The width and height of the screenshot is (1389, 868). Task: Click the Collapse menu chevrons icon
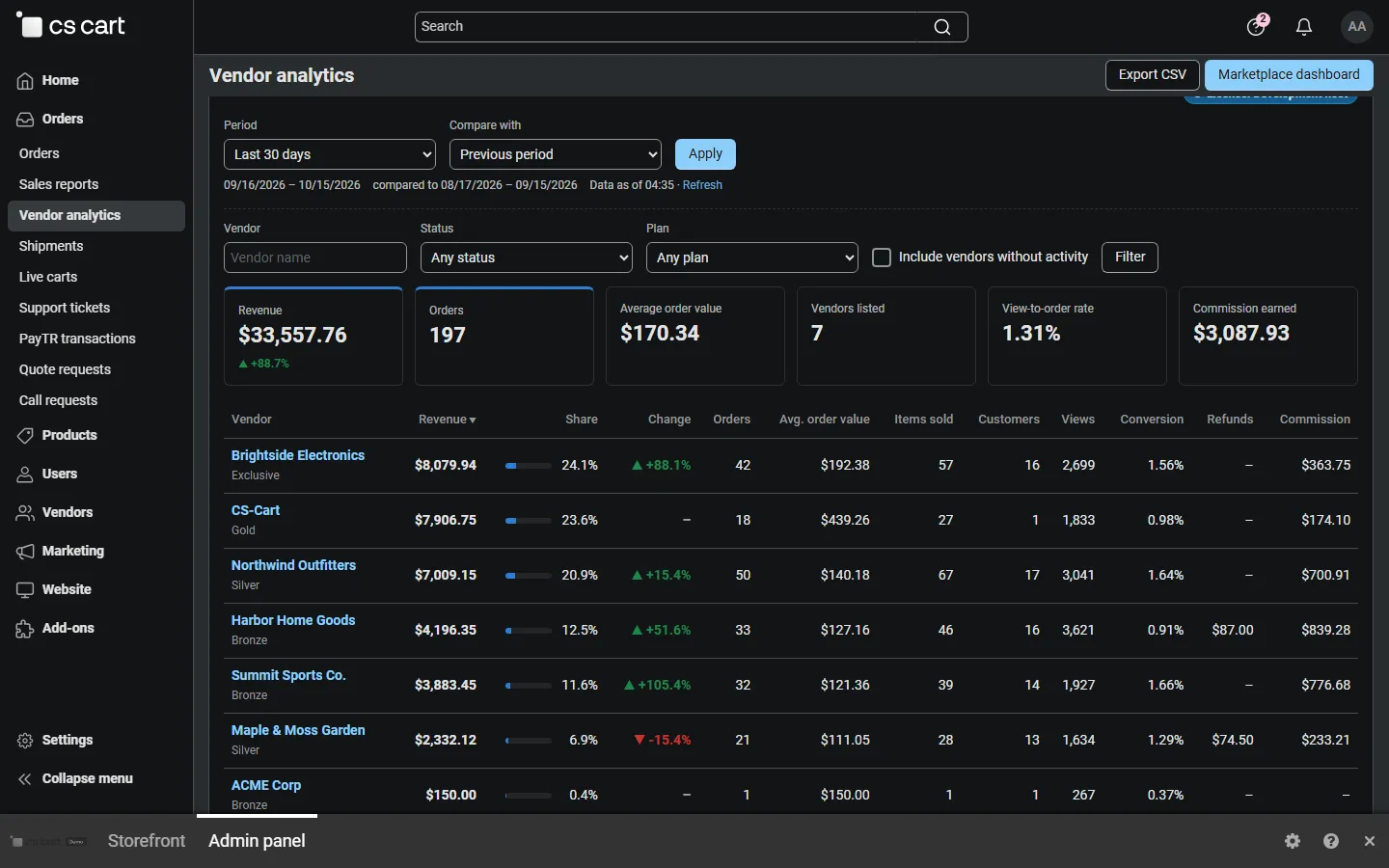[x=25, y=779]
